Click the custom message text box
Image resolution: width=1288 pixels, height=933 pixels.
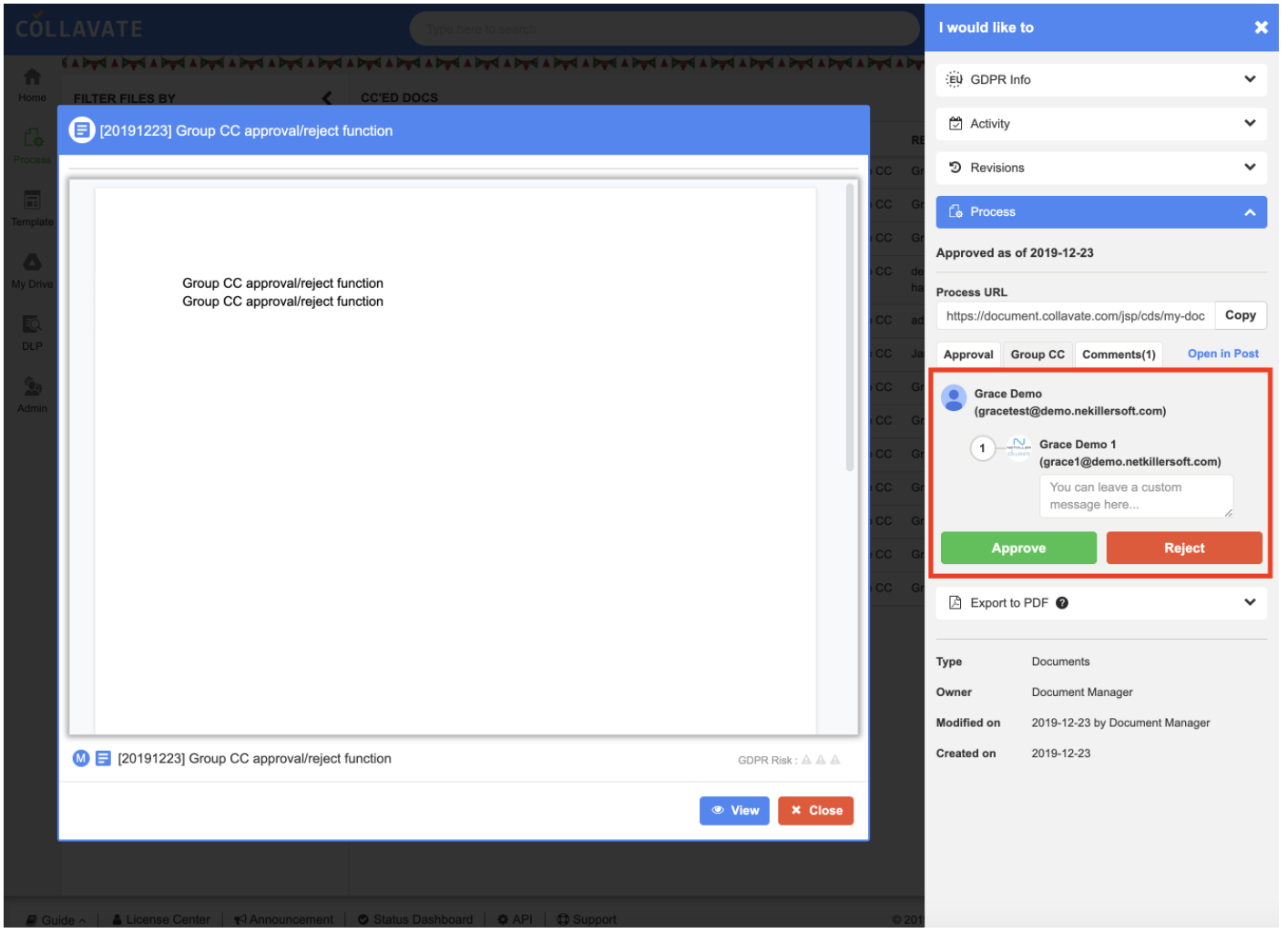click(1136, 496)
